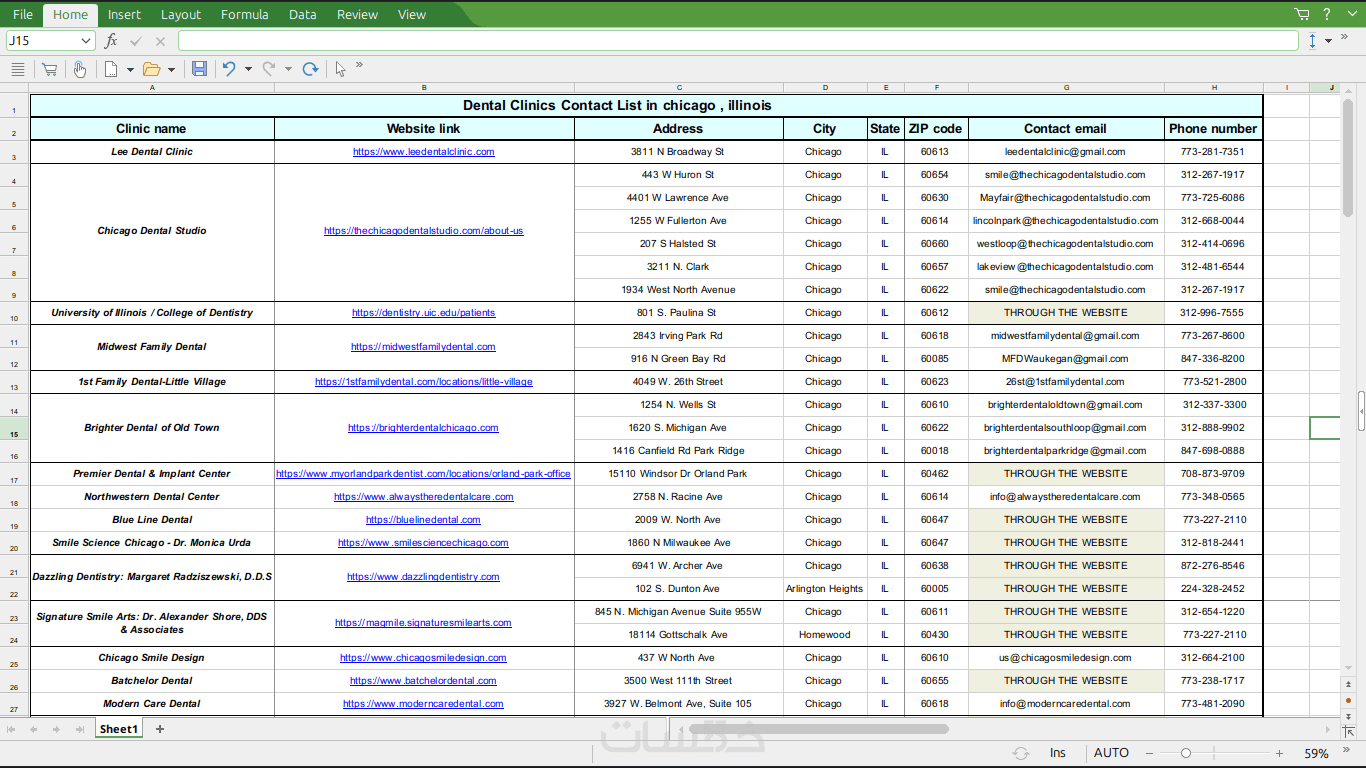Open the Chicago Dental Studio about-us link

point(424,231)
